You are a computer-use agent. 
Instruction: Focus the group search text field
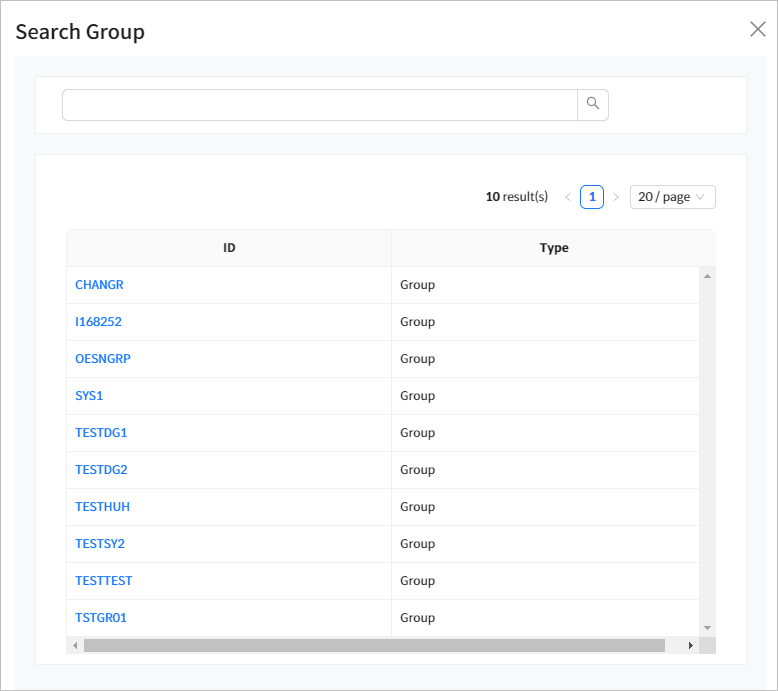pyautogui.click(x=319, y=105)
